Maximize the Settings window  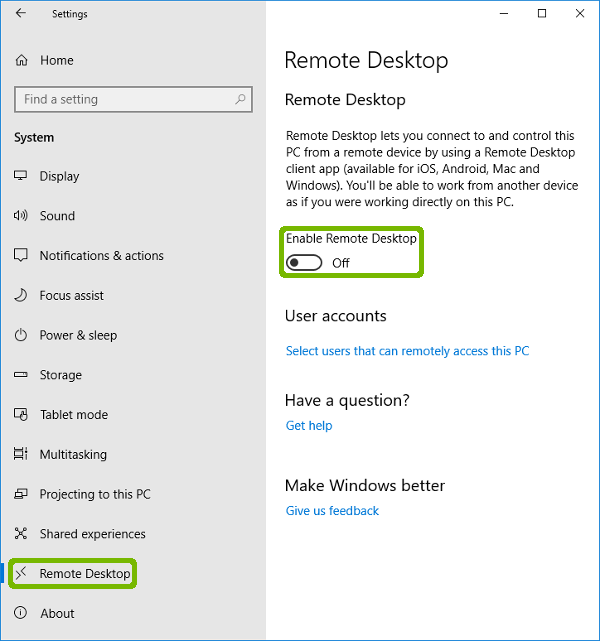point(542,13)
